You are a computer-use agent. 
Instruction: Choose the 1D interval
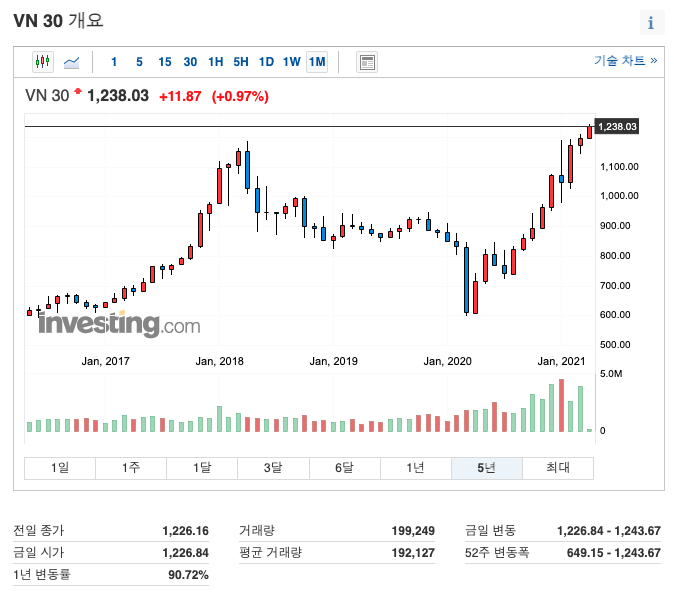pos(266,62)
